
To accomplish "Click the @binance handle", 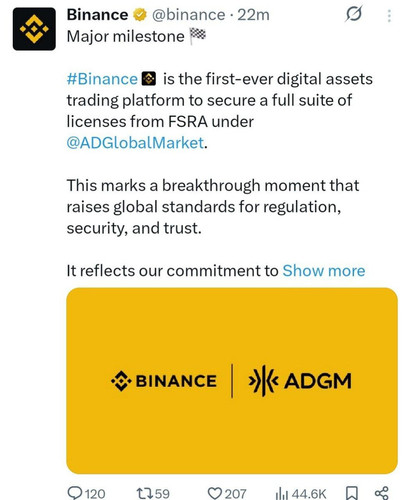I will [188, 15].
